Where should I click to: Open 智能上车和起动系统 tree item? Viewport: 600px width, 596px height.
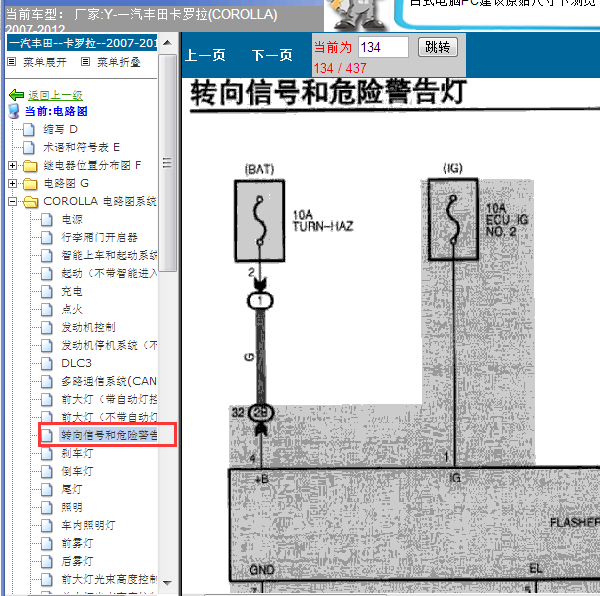[x=109, y=256]
